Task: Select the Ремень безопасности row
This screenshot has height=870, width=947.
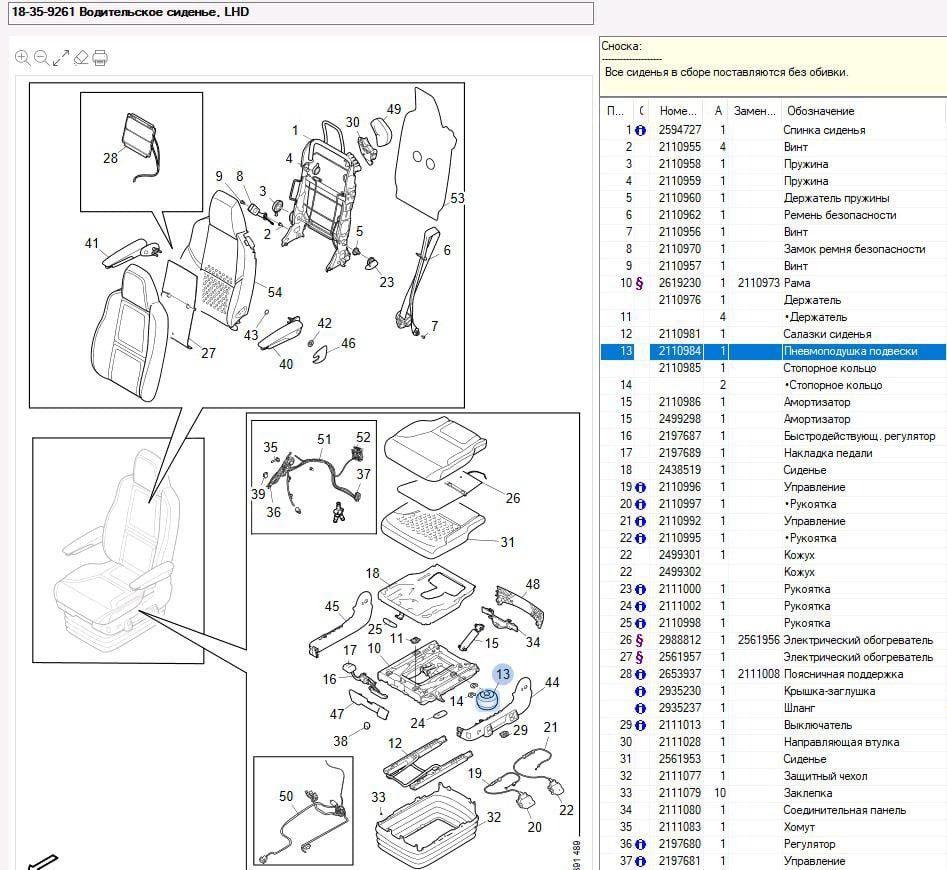Action: (839, 215)
